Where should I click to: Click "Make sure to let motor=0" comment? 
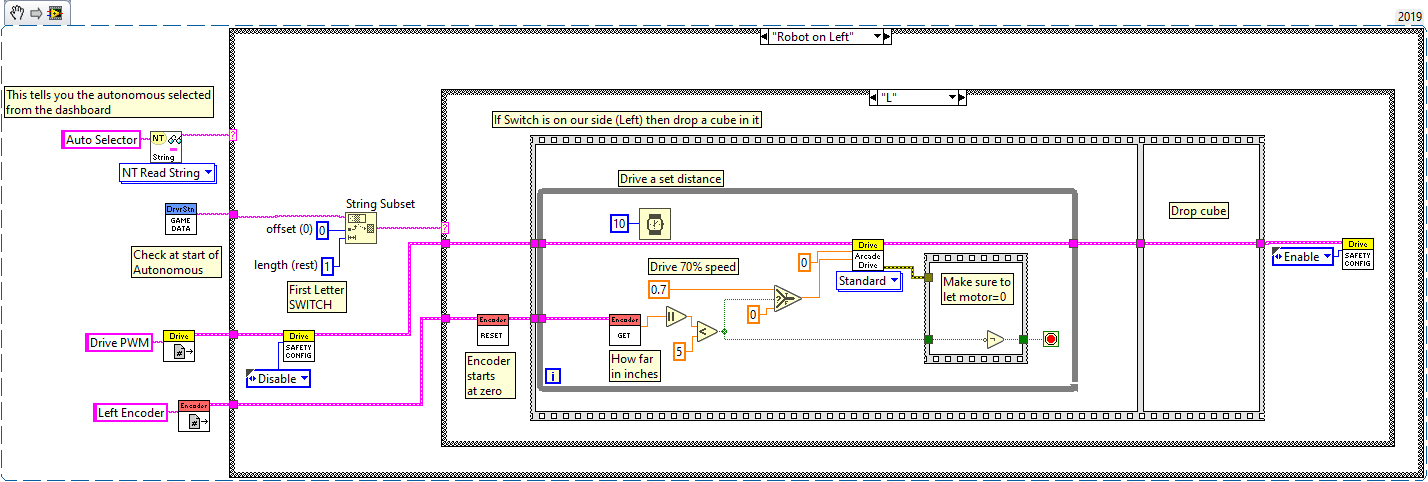click(x=977, y=289)
